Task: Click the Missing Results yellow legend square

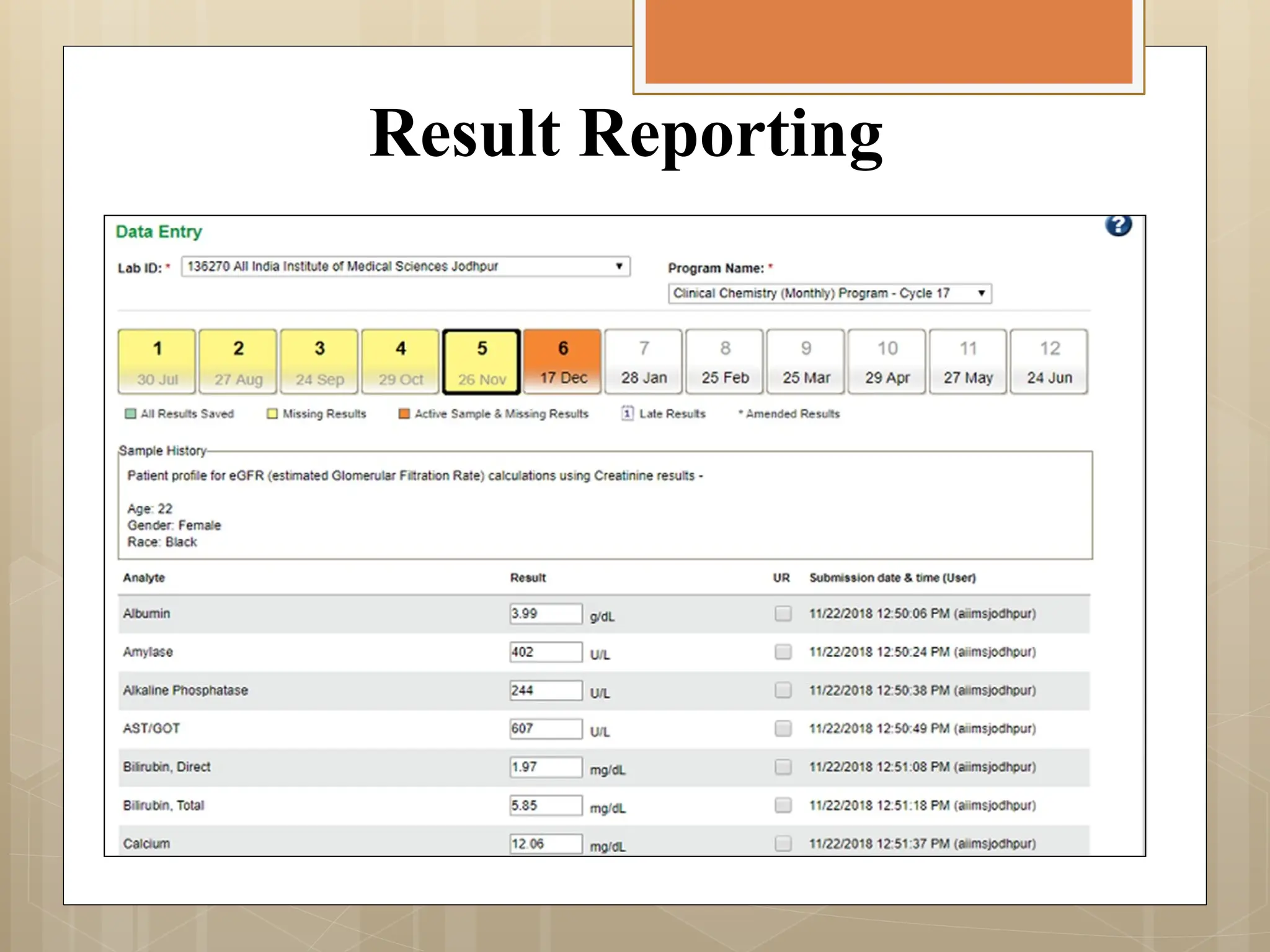Action: 272,414
